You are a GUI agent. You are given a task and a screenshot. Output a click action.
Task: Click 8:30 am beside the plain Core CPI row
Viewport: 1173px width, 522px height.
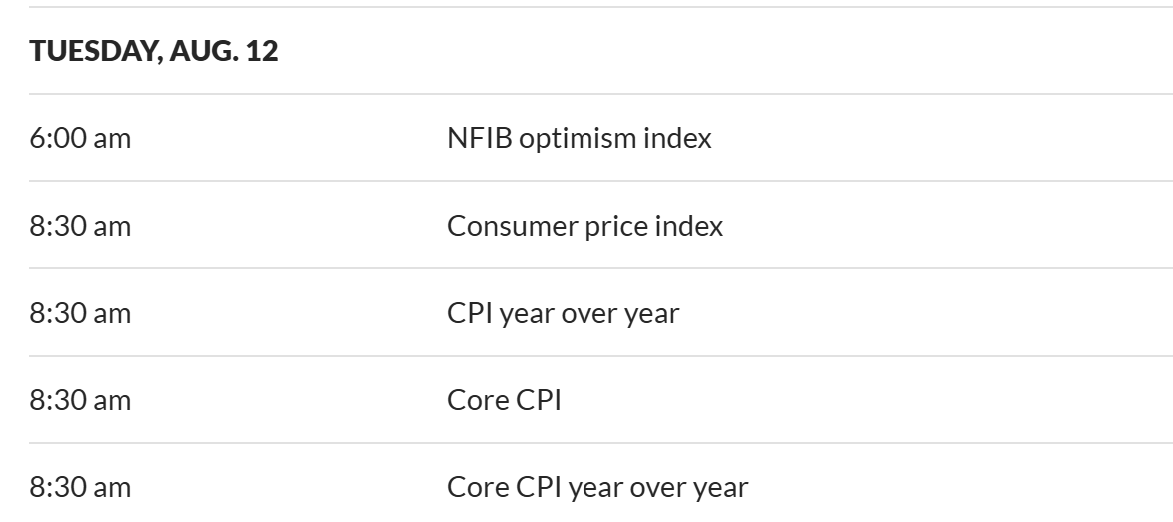point(80,400)
